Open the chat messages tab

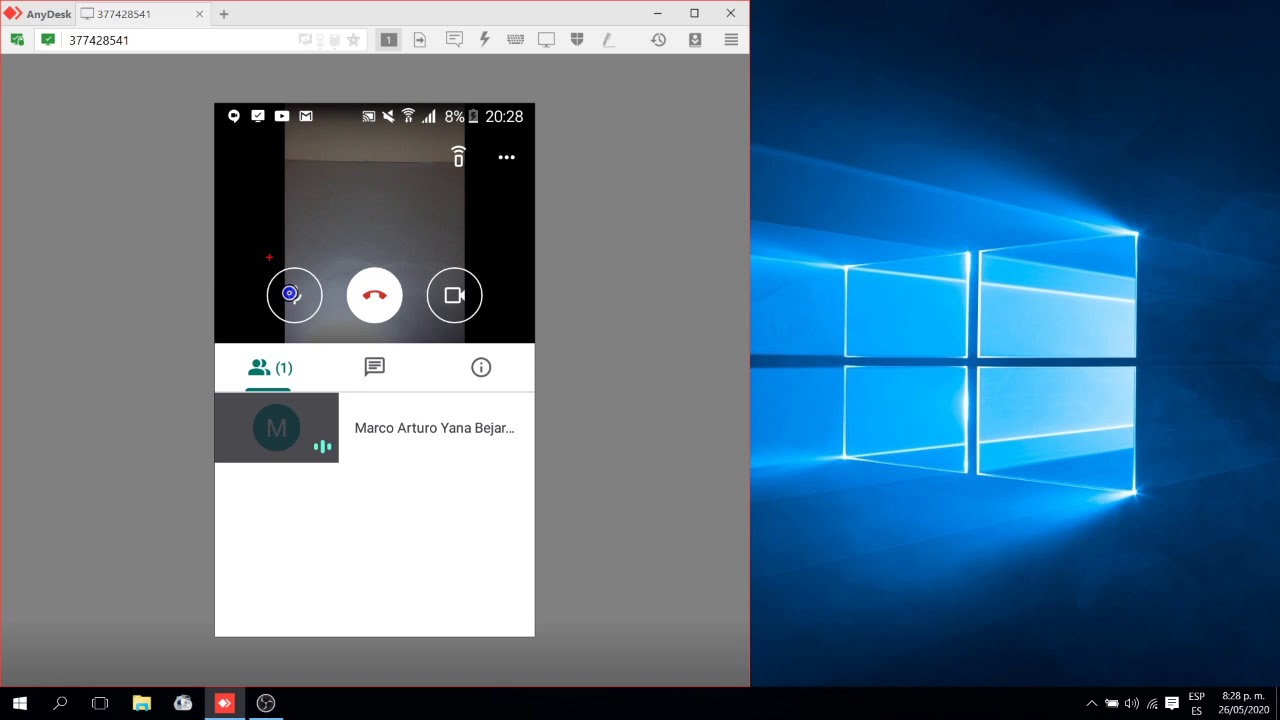(374, 367)
